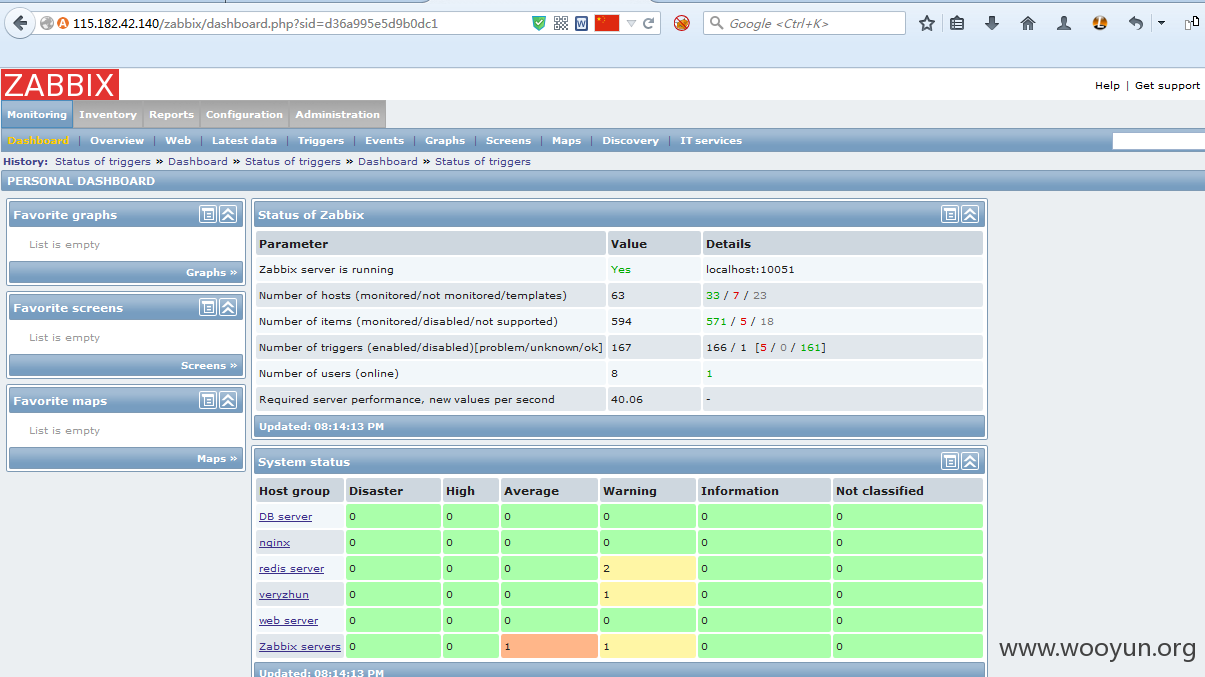Reload the page with the refresh icon

pyautogui.click(x=649, y=23)
